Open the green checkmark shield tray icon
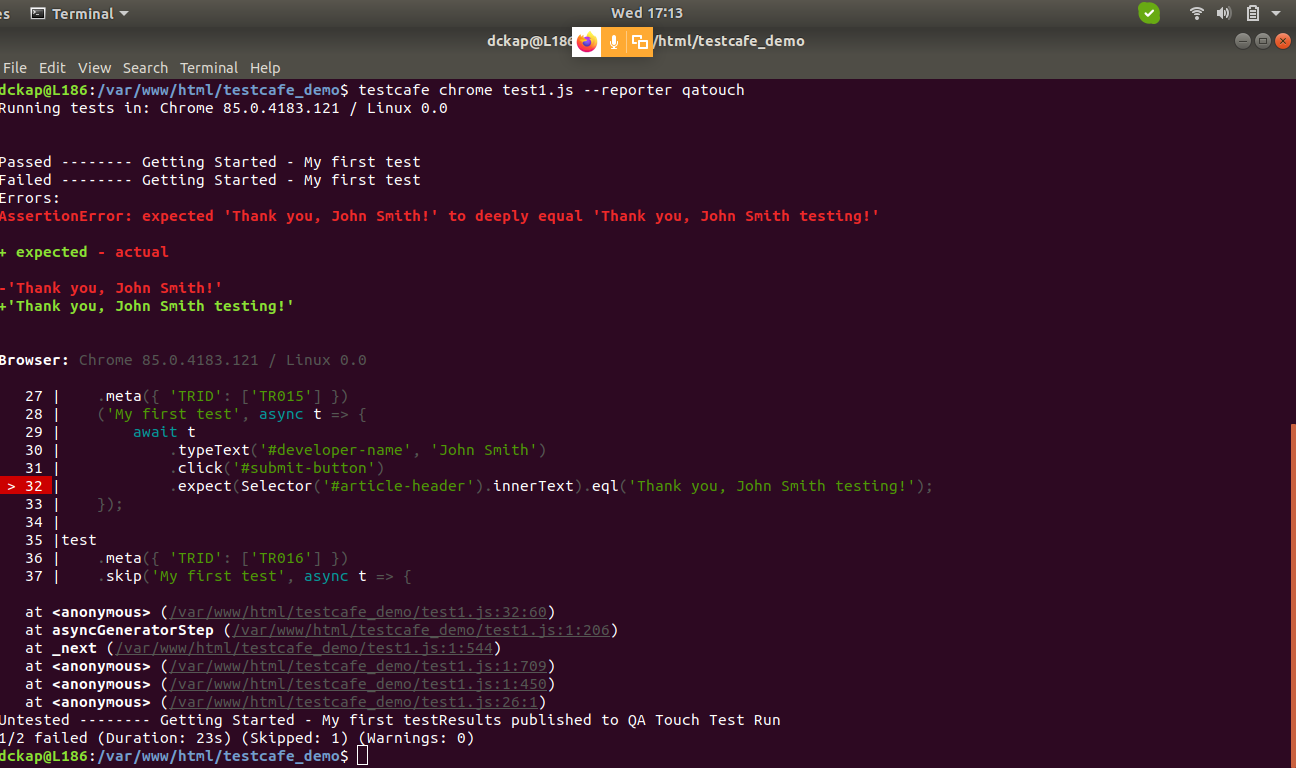The width and height of the screenshot is (1296, 768). click(1149, 13)
